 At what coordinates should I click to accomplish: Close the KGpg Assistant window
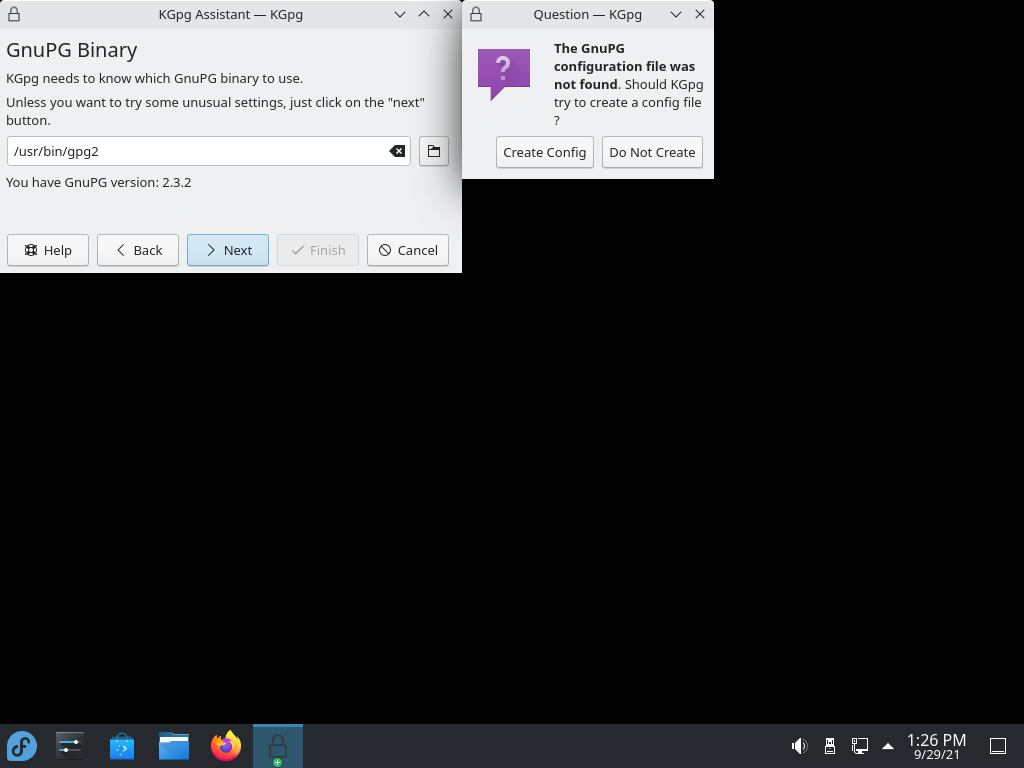(x=448, y=14)
